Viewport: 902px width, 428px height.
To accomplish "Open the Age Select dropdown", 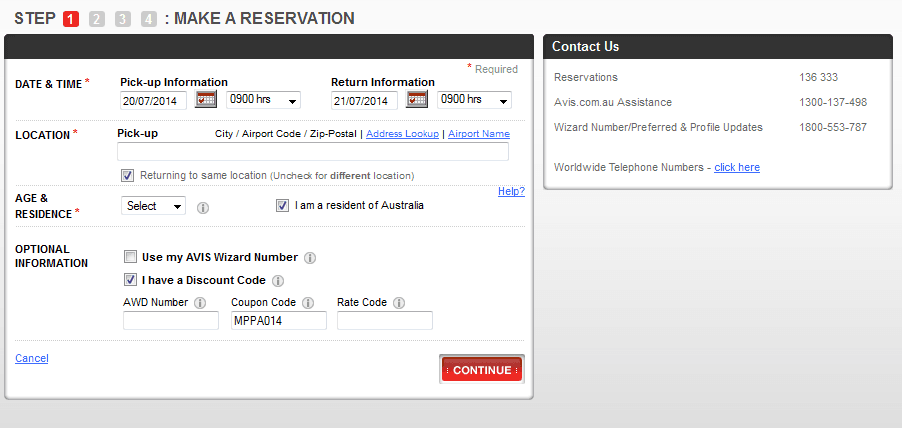I will click(x=153, y=206).
